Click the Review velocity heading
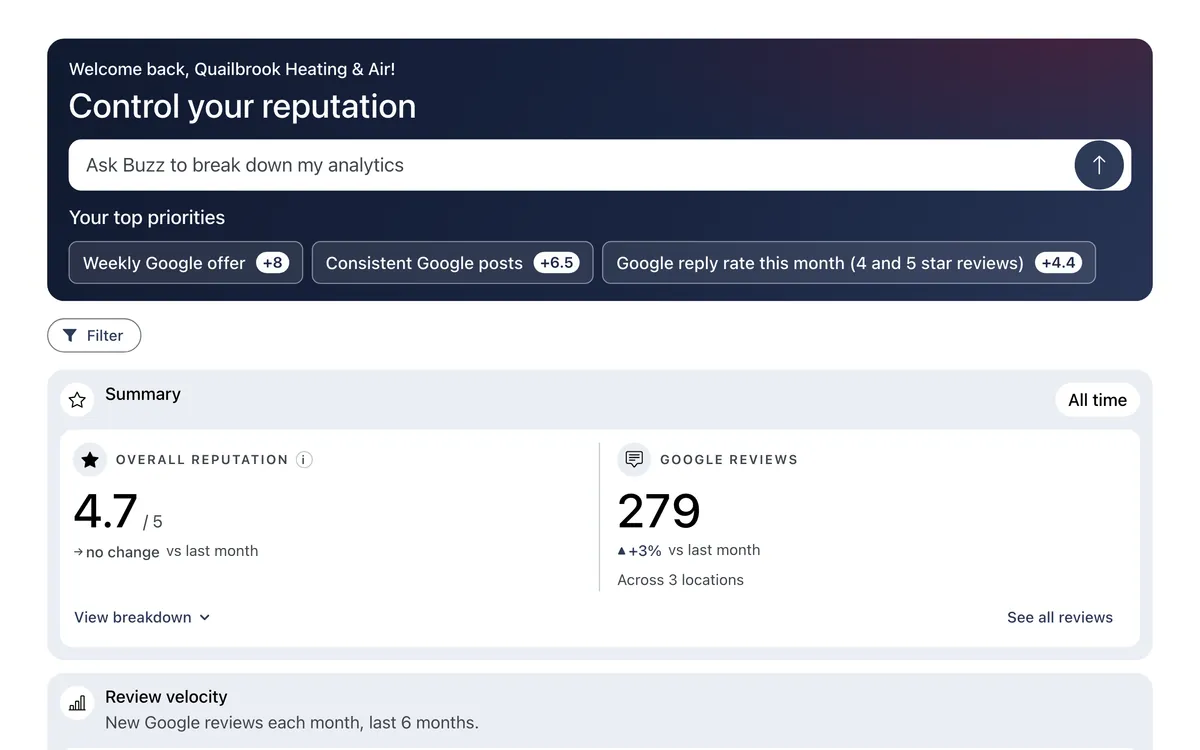Screen dimensions: 1200x750 pyautogui.click(x=166, y=697)
